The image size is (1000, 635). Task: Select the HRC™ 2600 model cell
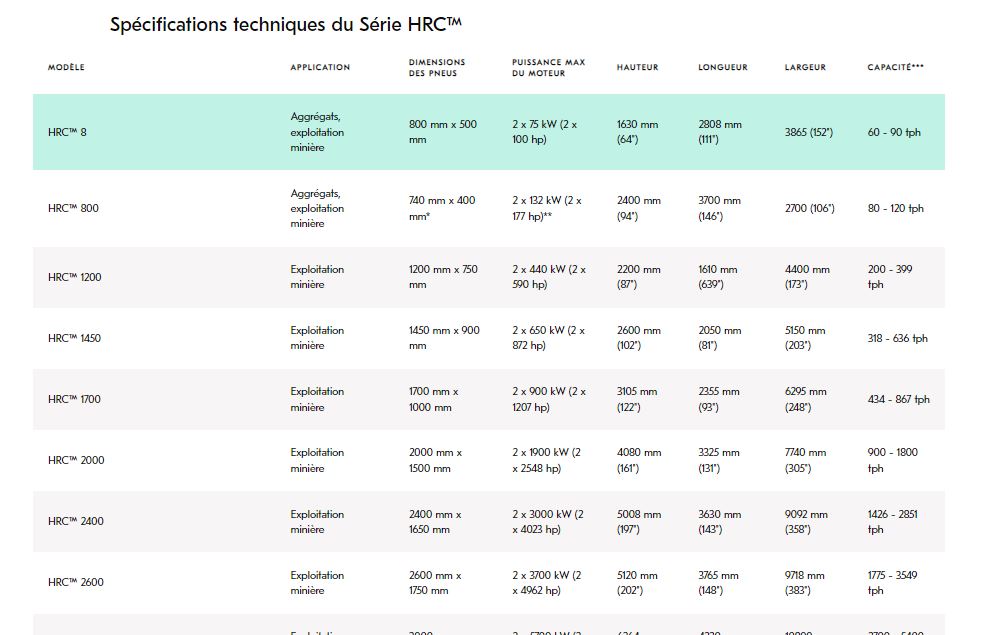click(x=76, y=582)
